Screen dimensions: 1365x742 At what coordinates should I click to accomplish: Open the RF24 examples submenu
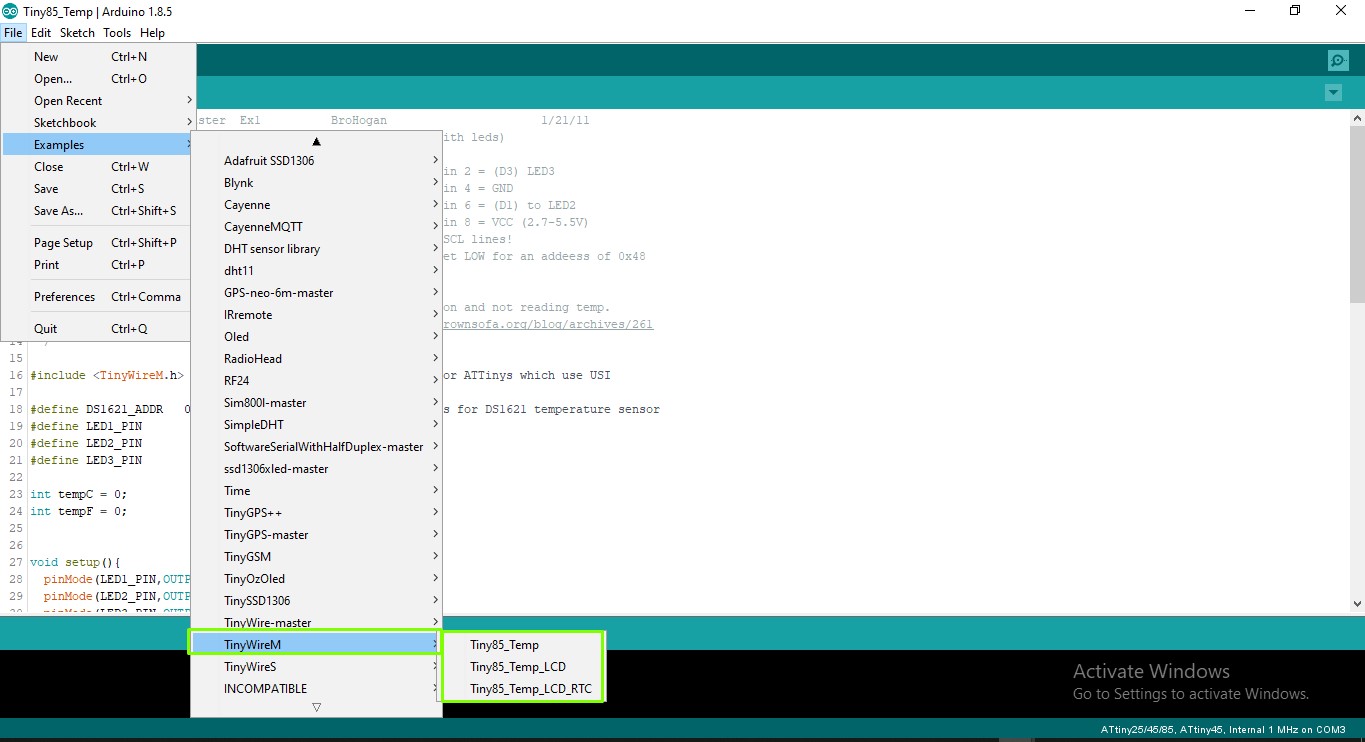[316, 381]
